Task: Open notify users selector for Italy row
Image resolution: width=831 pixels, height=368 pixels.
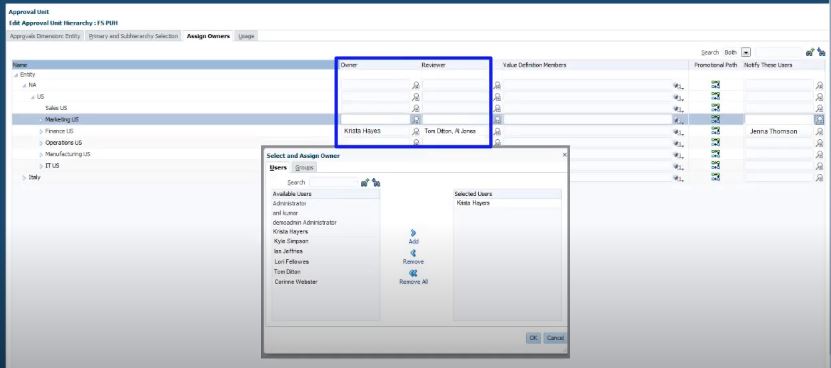Action: tap(819, 178)
